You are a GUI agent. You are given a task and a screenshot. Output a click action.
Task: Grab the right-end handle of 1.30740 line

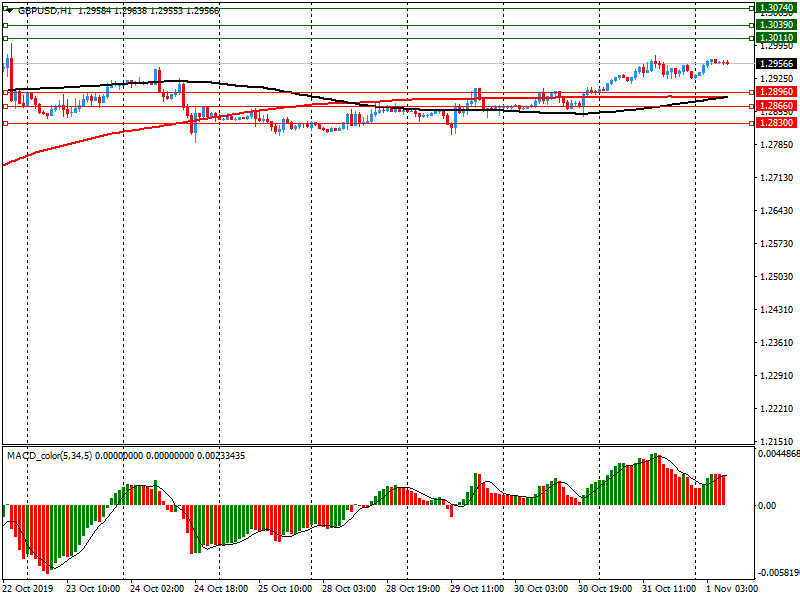(x=751, y=8)
